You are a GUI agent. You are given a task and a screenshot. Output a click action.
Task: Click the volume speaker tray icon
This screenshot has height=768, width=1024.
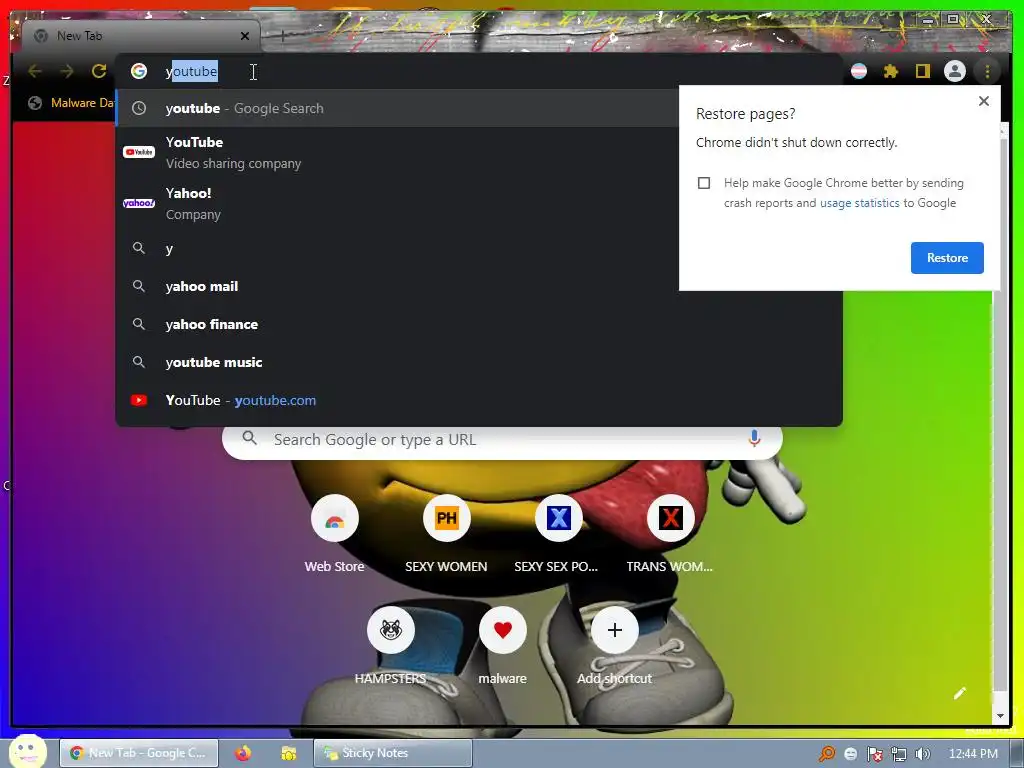[x=923, y=754]
